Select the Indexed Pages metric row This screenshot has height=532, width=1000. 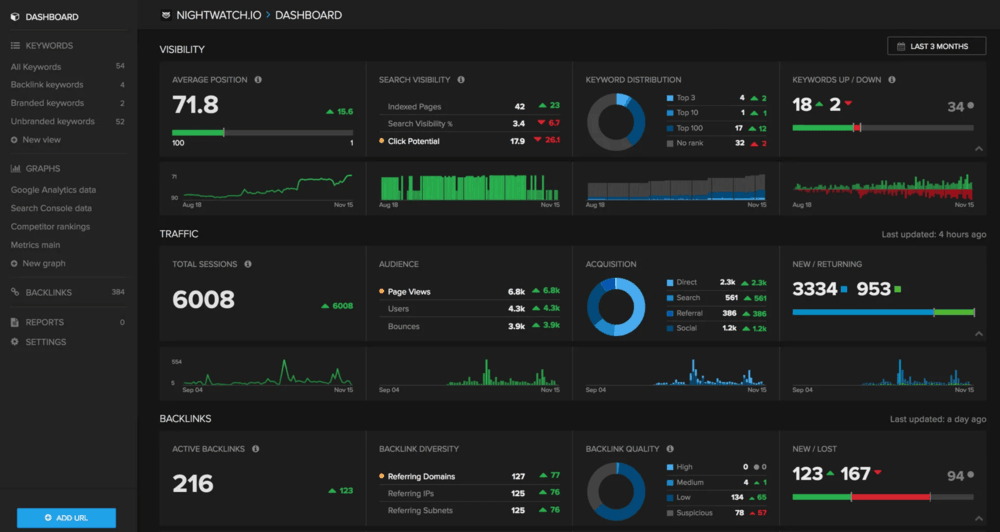coord(470,107)
